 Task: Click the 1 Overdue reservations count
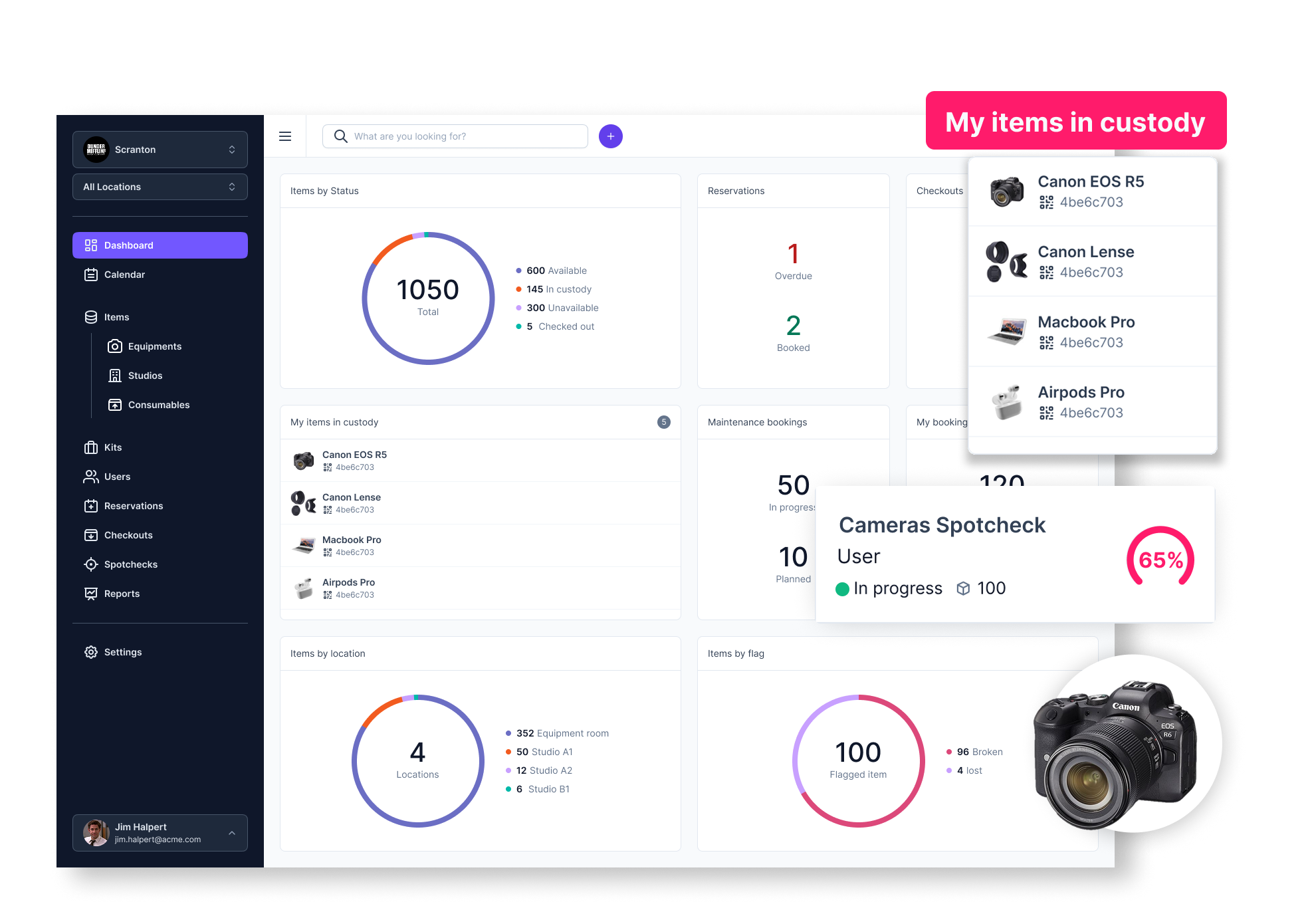click(x=793, y=261)
